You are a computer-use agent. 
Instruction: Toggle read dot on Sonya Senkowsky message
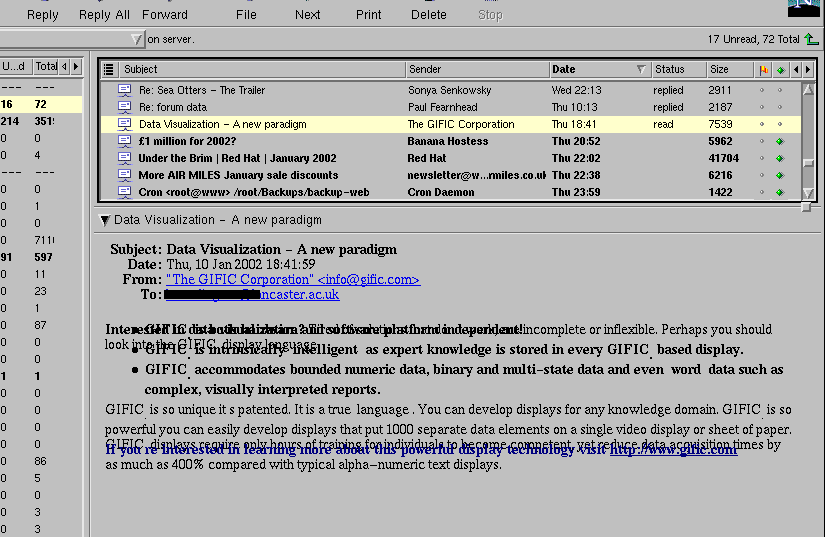[x=780, y=90]
